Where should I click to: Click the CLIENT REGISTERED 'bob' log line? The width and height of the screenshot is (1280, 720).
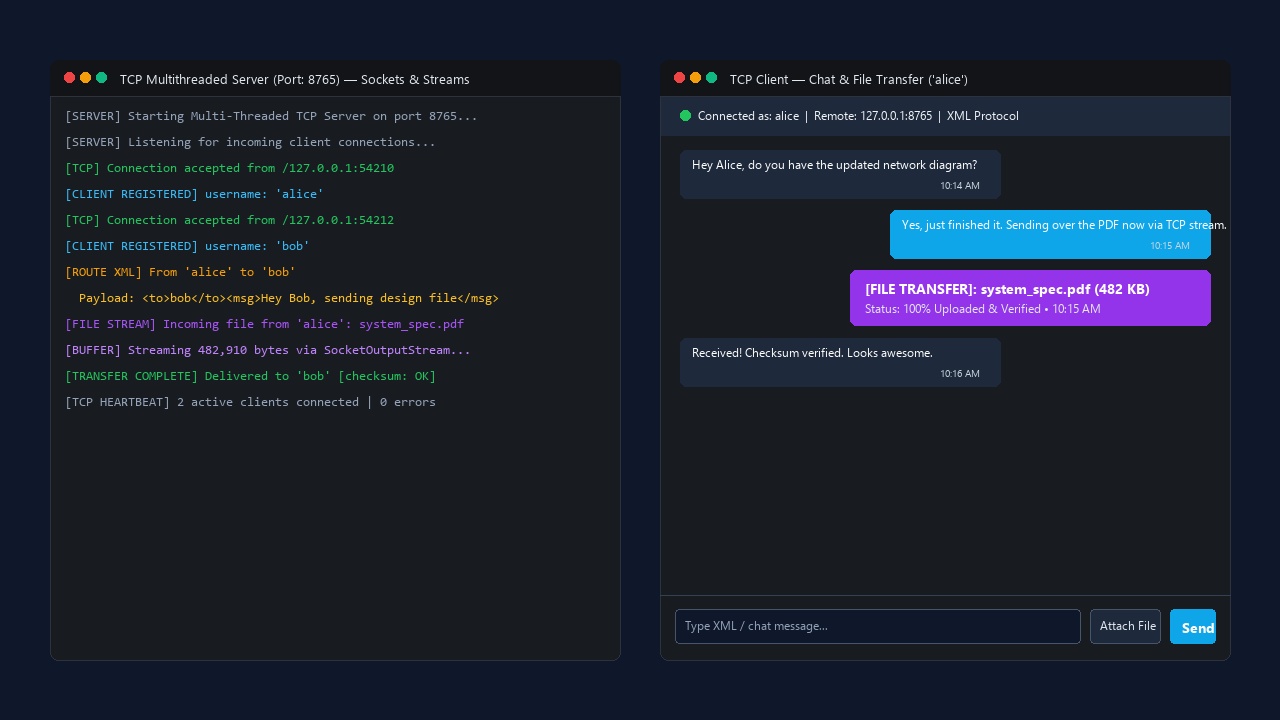click(x=187, y=246)
